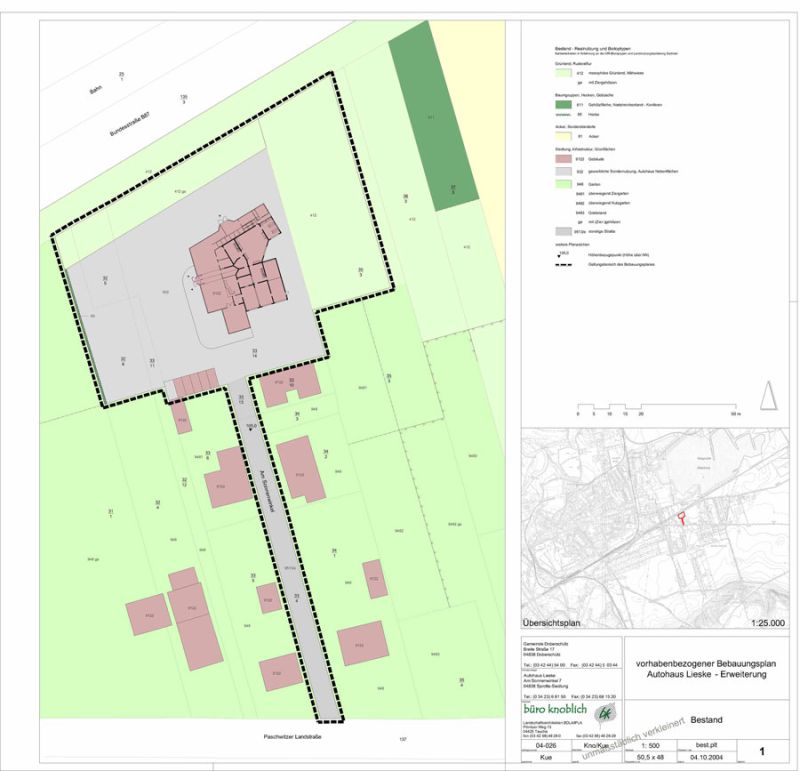Screen dimensions: 800x771
Task: Click the dark green woodland legend swatch
Action: click(563, 105)
